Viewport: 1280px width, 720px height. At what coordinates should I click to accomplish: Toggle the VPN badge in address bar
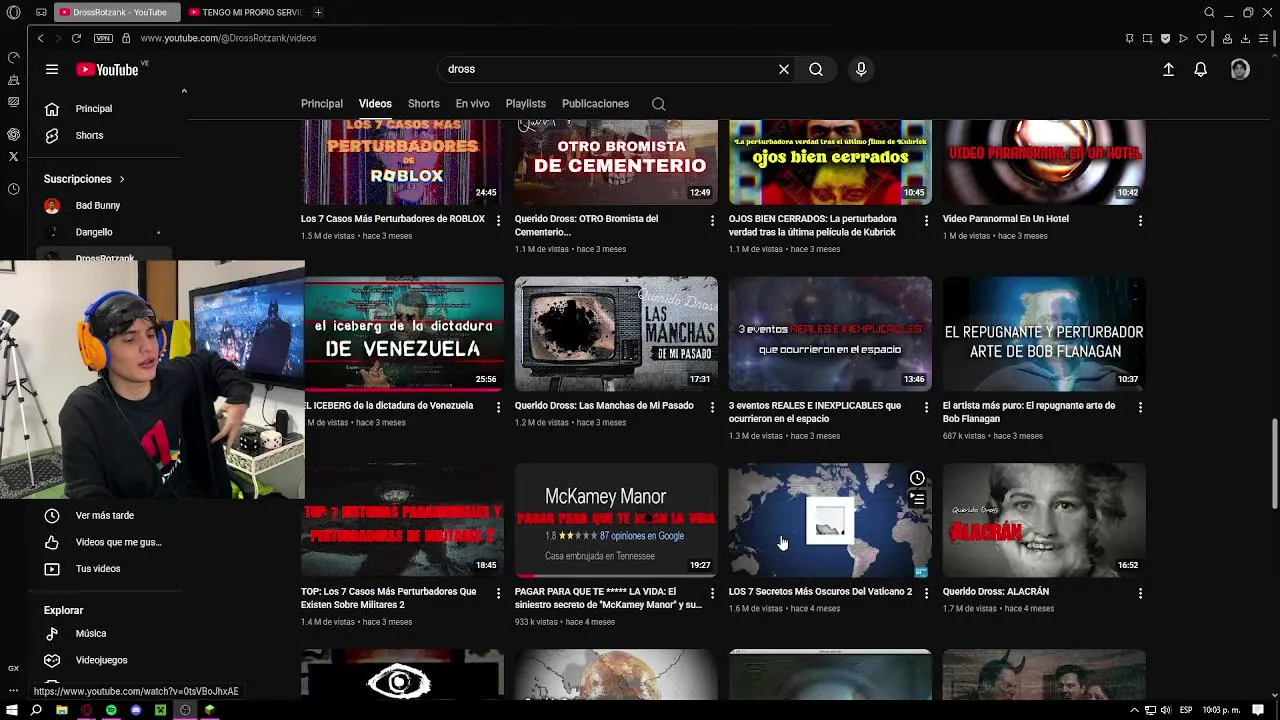point(103,38)
